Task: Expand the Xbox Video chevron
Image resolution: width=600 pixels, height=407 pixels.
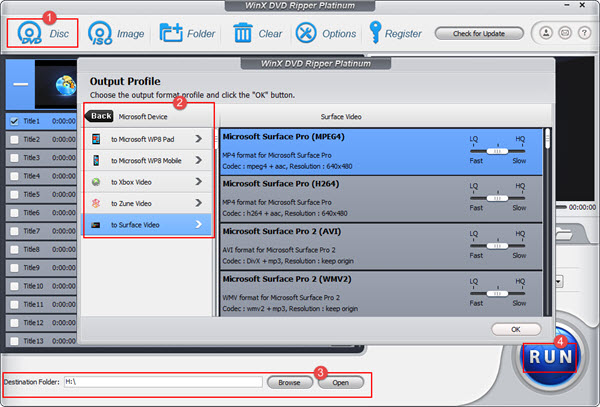Action: (199, 182)
